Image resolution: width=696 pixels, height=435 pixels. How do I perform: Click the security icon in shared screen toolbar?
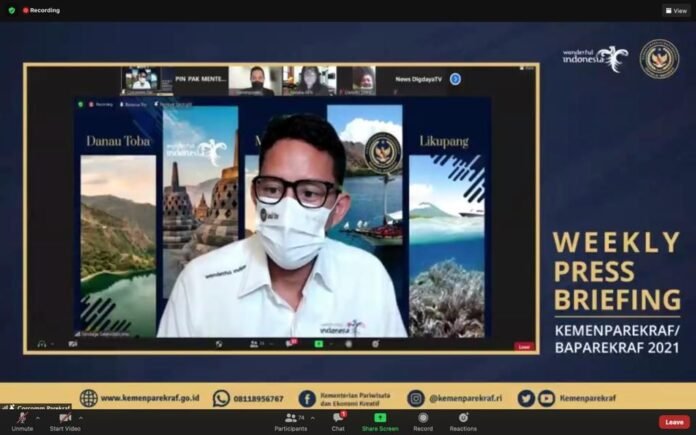pyautogui.click(x=218, y=344)
